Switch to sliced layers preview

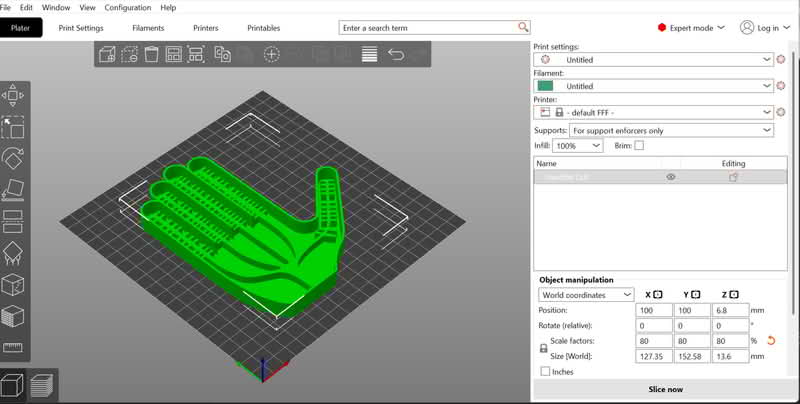point(42,385)
